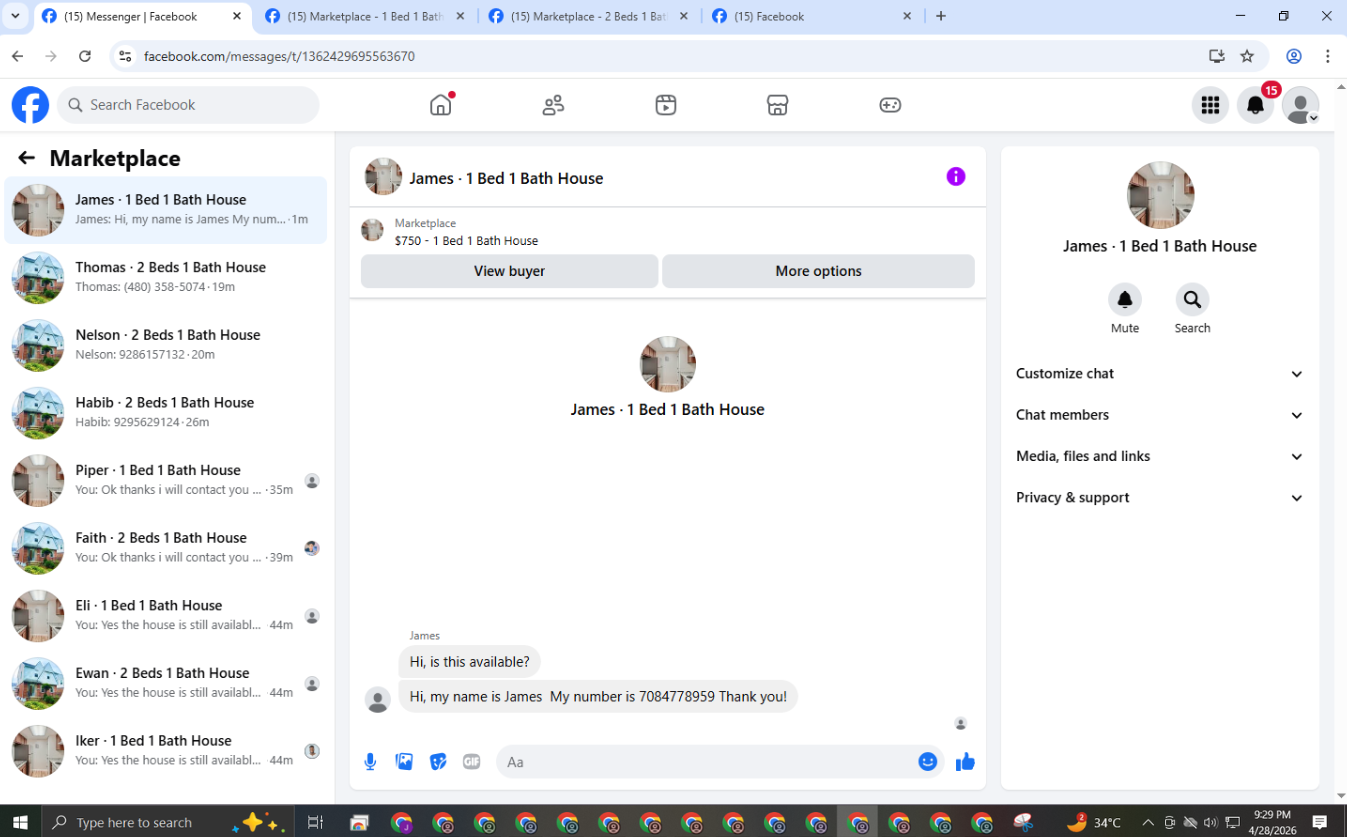Open the Notifications bell with badge 15
This screenshot has width=1347, height=837.
coord(1255,105)
